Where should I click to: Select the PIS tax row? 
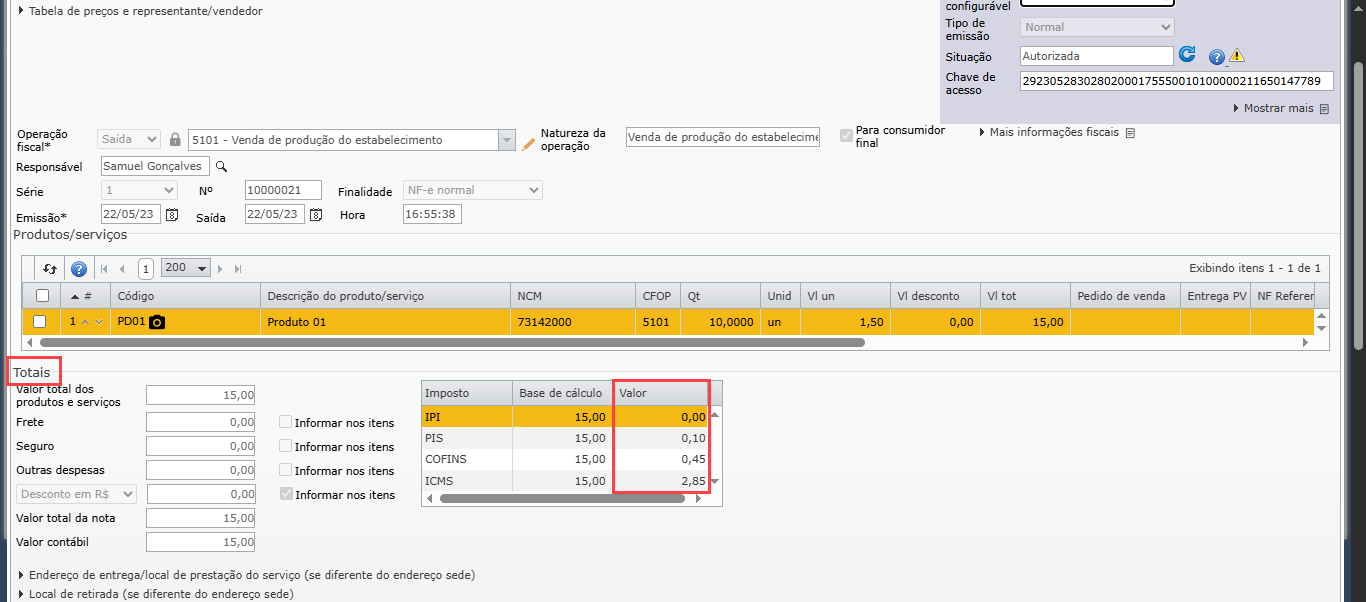pyautogui.click(x=565, y=438)
